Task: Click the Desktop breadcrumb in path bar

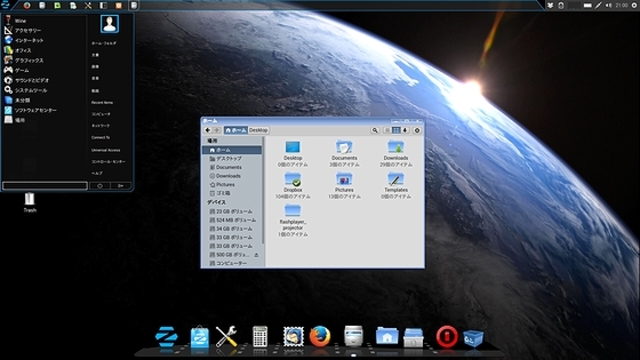Action: [x=258, y=130]
